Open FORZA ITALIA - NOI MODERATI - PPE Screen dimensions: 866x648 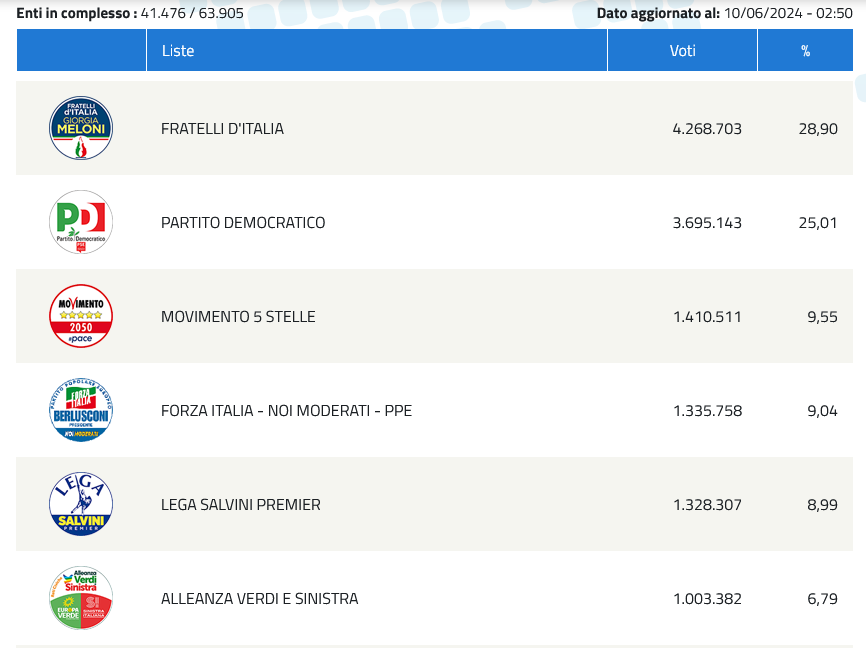[x=286, y=411]
